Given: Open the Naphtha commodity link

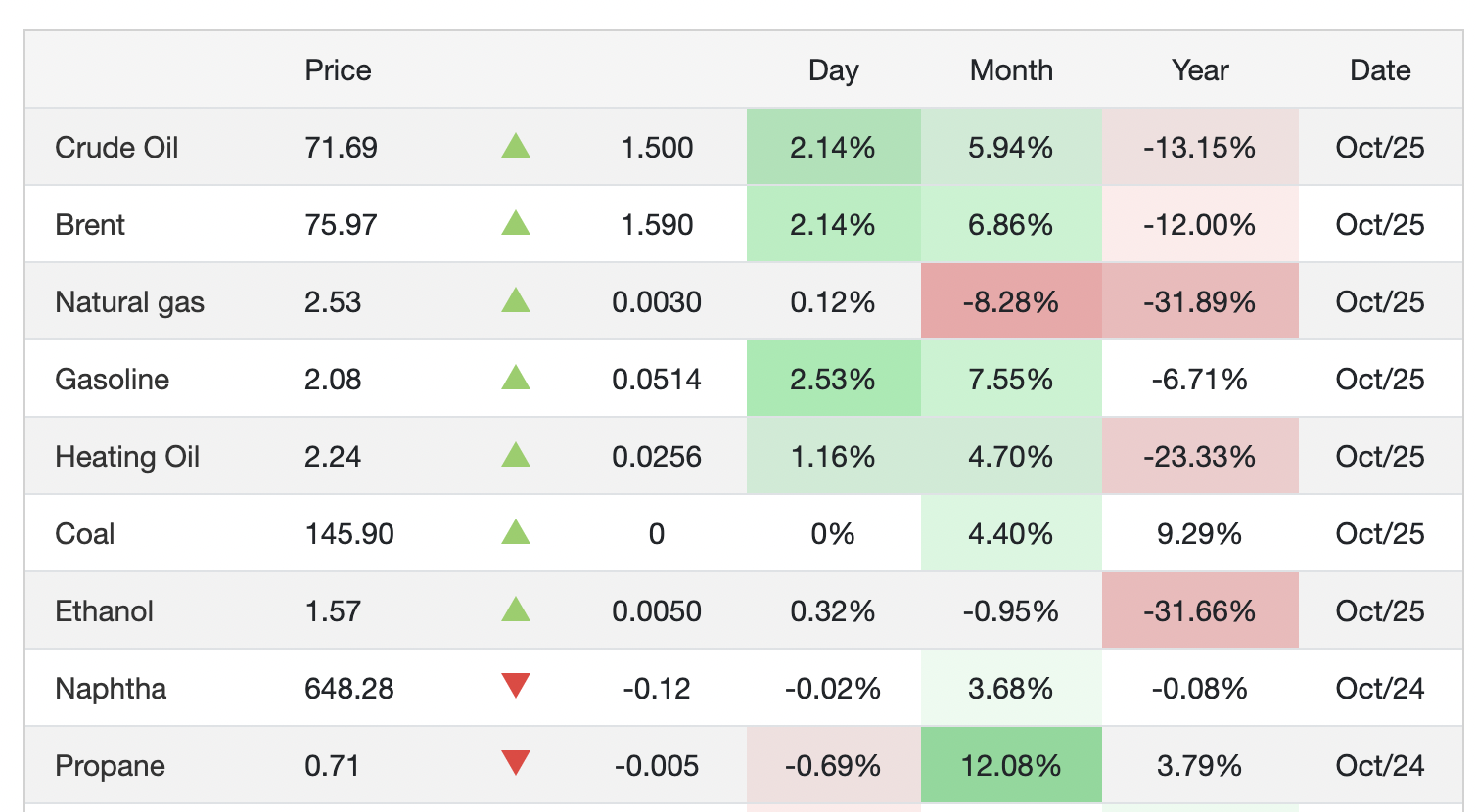Looking at the screenshot, I should click(111, 689).
